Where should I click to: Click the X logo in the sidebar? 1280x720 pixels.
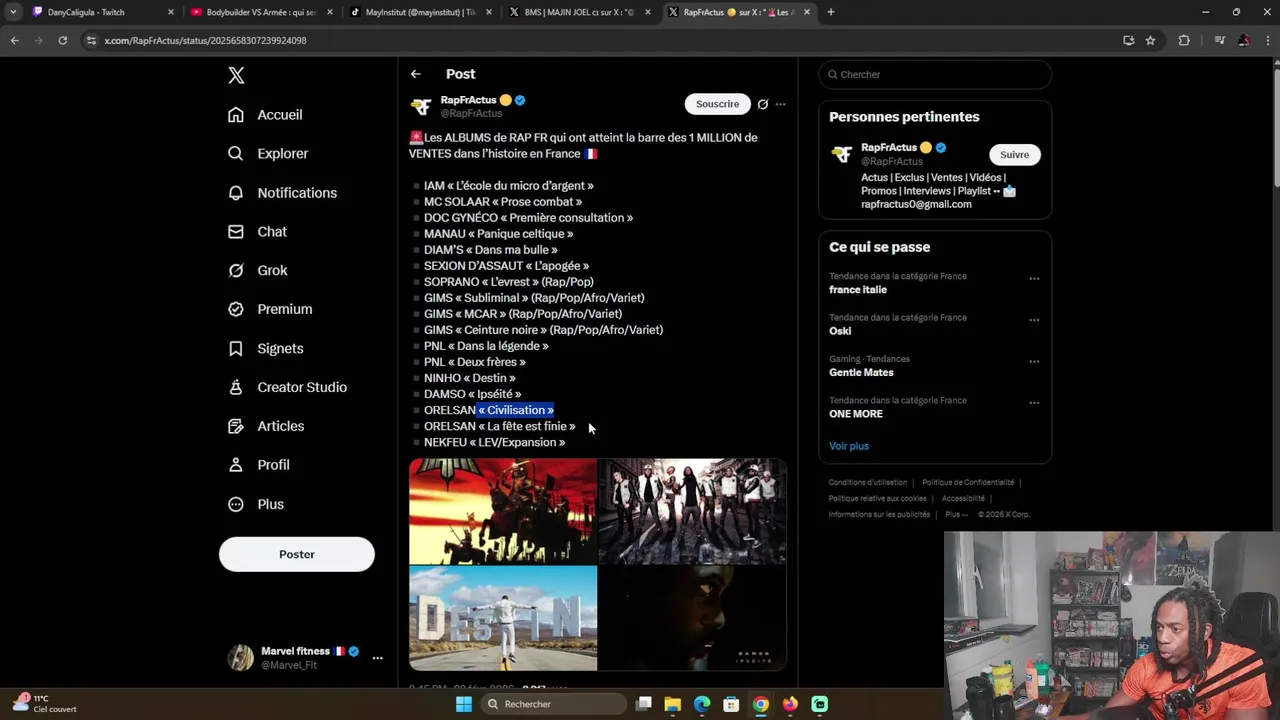(x=236, y=75)
